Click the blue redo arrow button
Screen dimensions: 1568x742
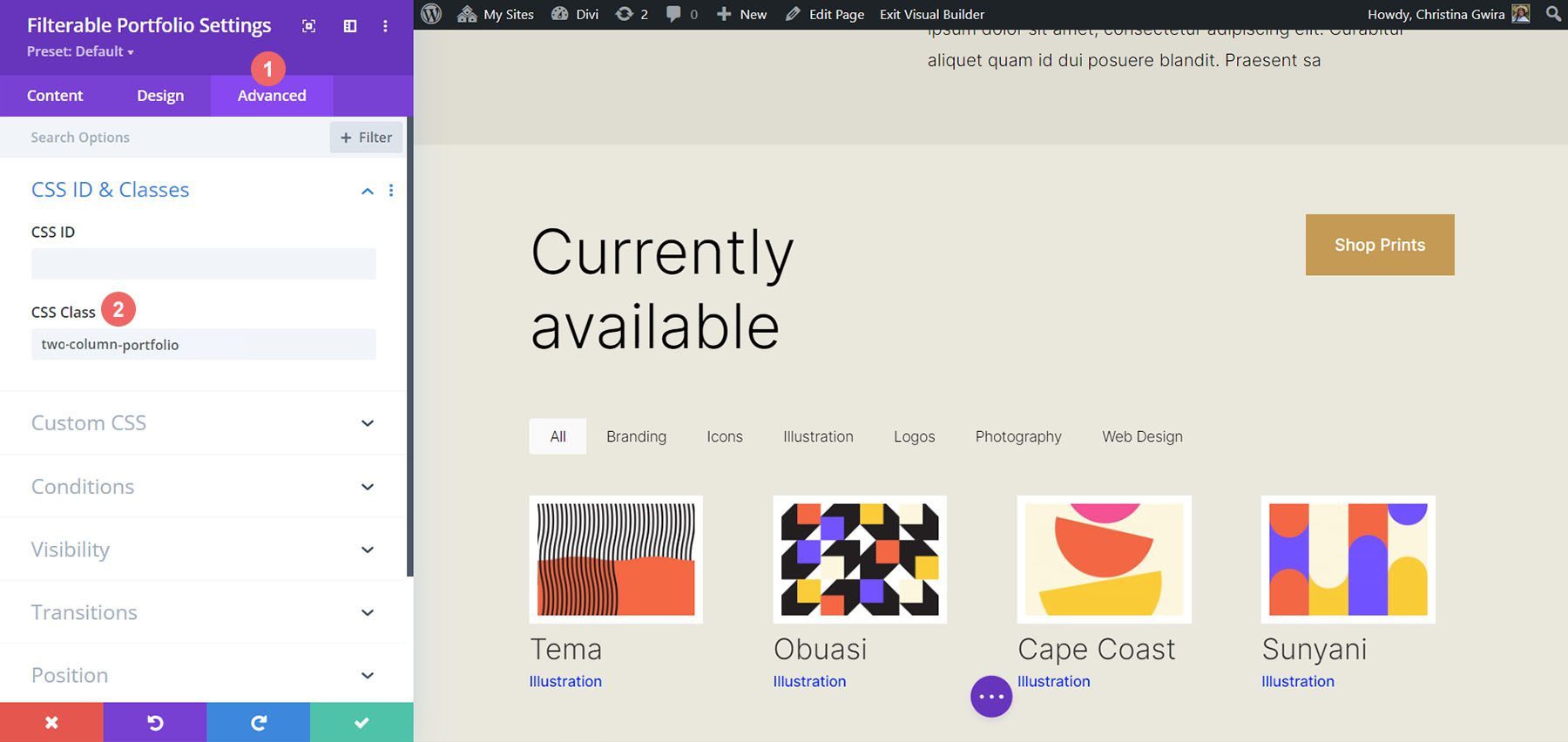(258, 722)
